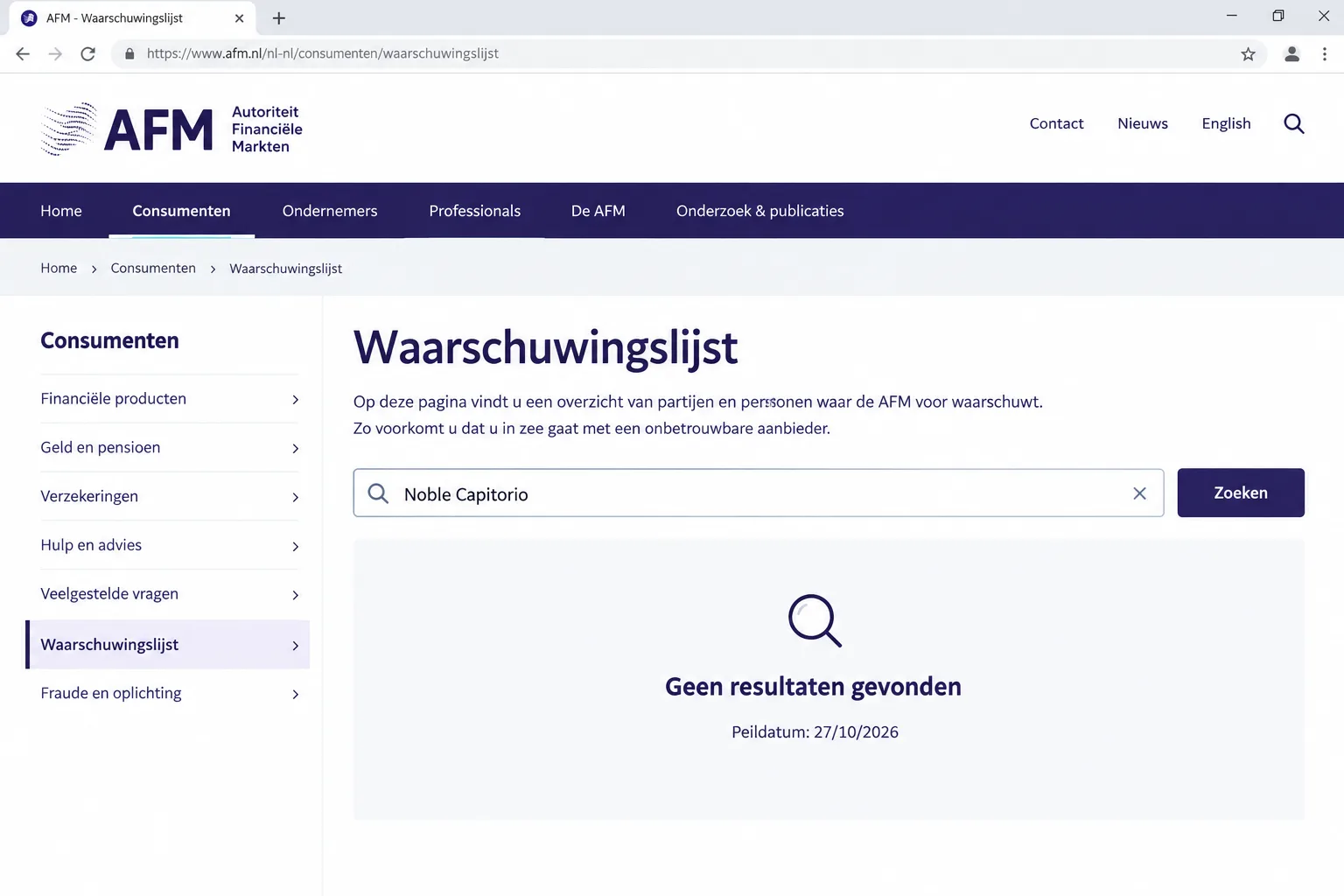
Task: Close the AFM - Waarschuwingslijst tab
Action: tap(239, 18)
